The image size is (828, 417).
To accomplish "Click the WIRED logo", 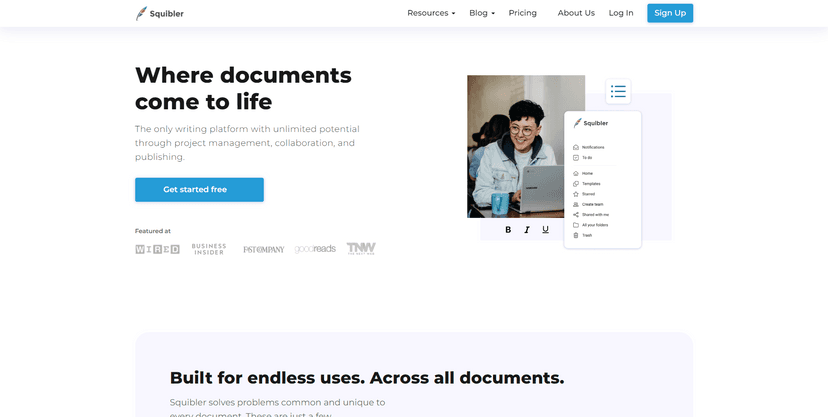I will point(157,249).
